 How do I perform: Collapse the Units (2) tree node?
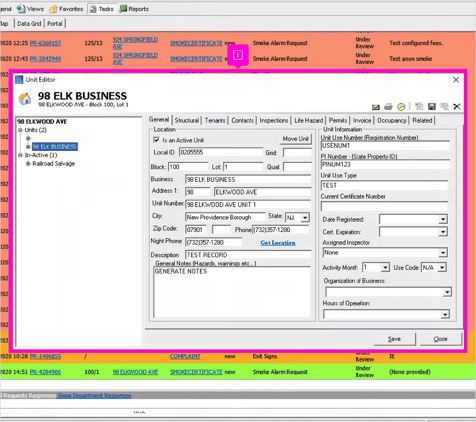(x=20, y=130)
